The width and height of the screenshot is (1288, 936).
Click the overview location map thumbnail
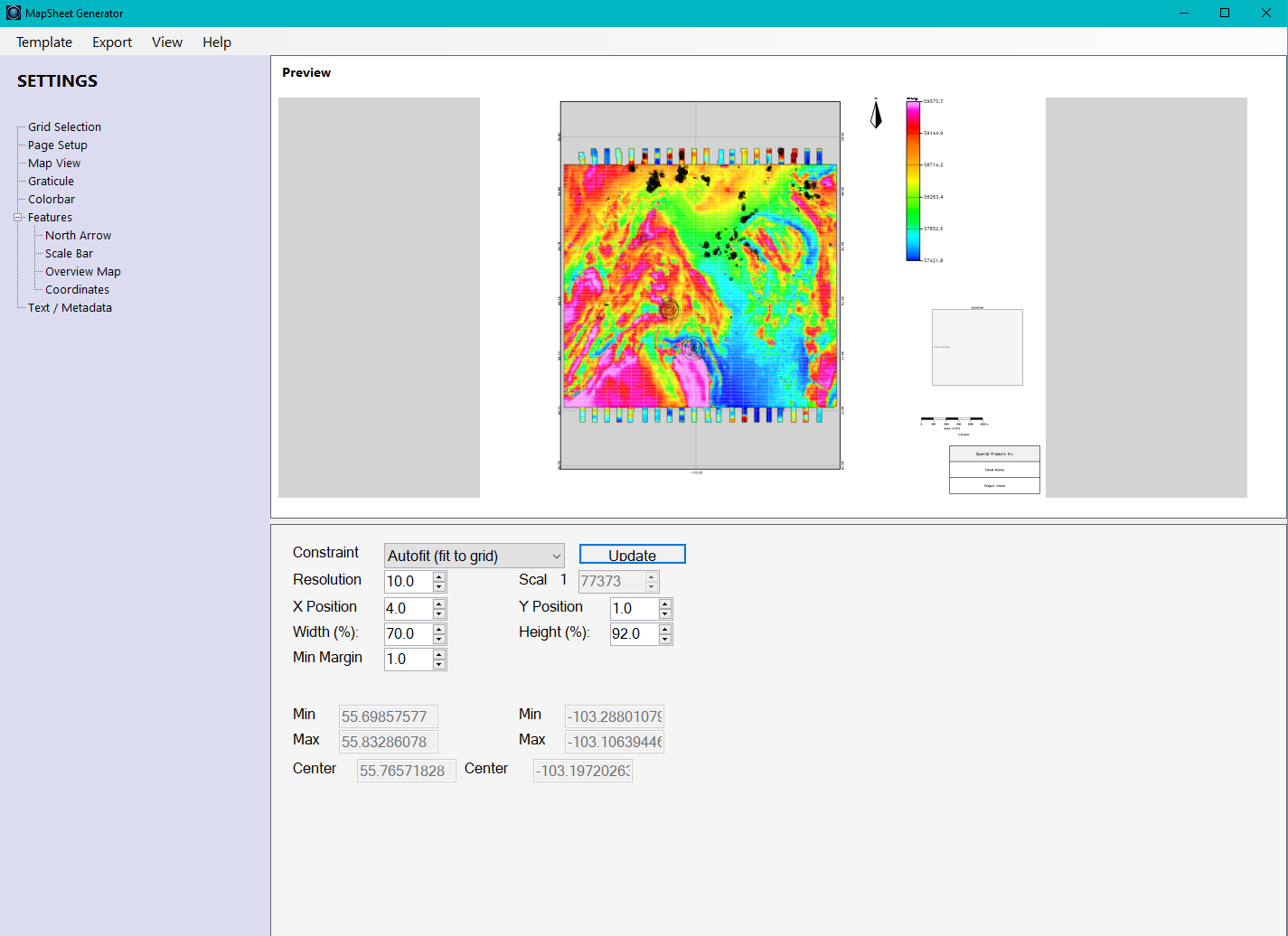(977, 347)
